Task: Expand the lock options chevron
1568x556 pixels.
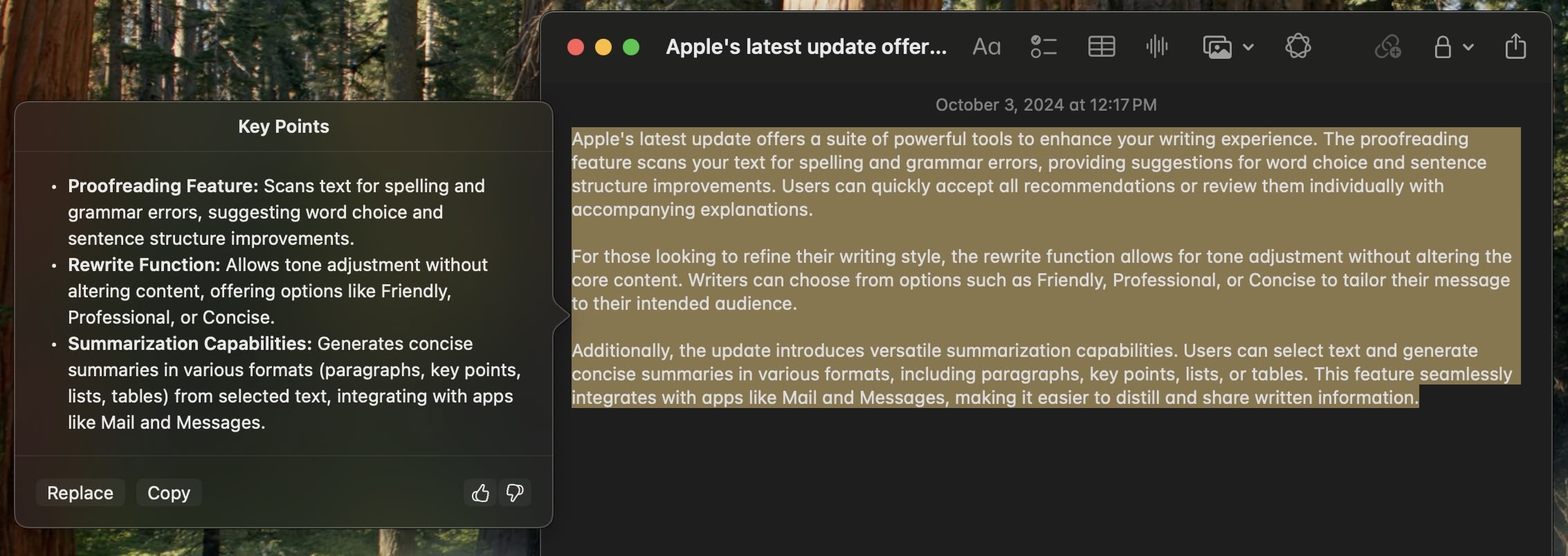Action: tap(1468, 47)
